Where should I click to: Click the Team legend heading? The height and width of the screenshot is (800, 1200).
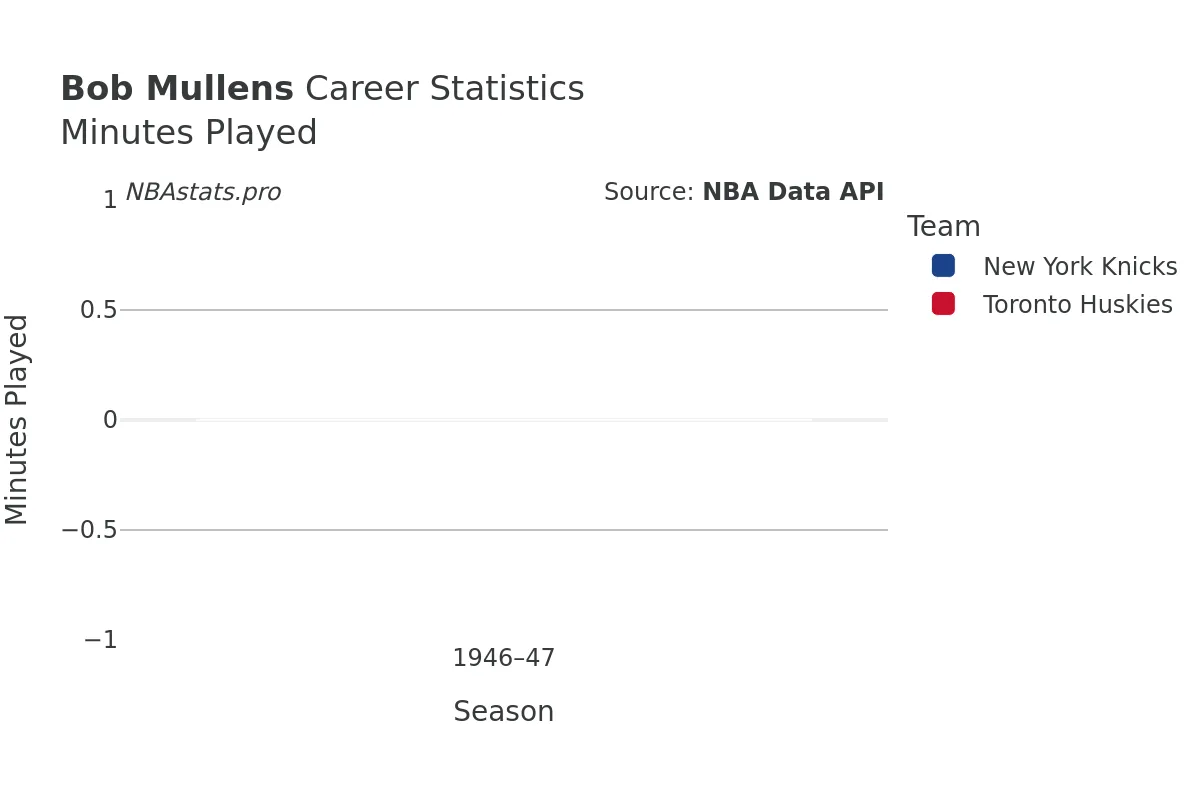[x=943, y=227]
